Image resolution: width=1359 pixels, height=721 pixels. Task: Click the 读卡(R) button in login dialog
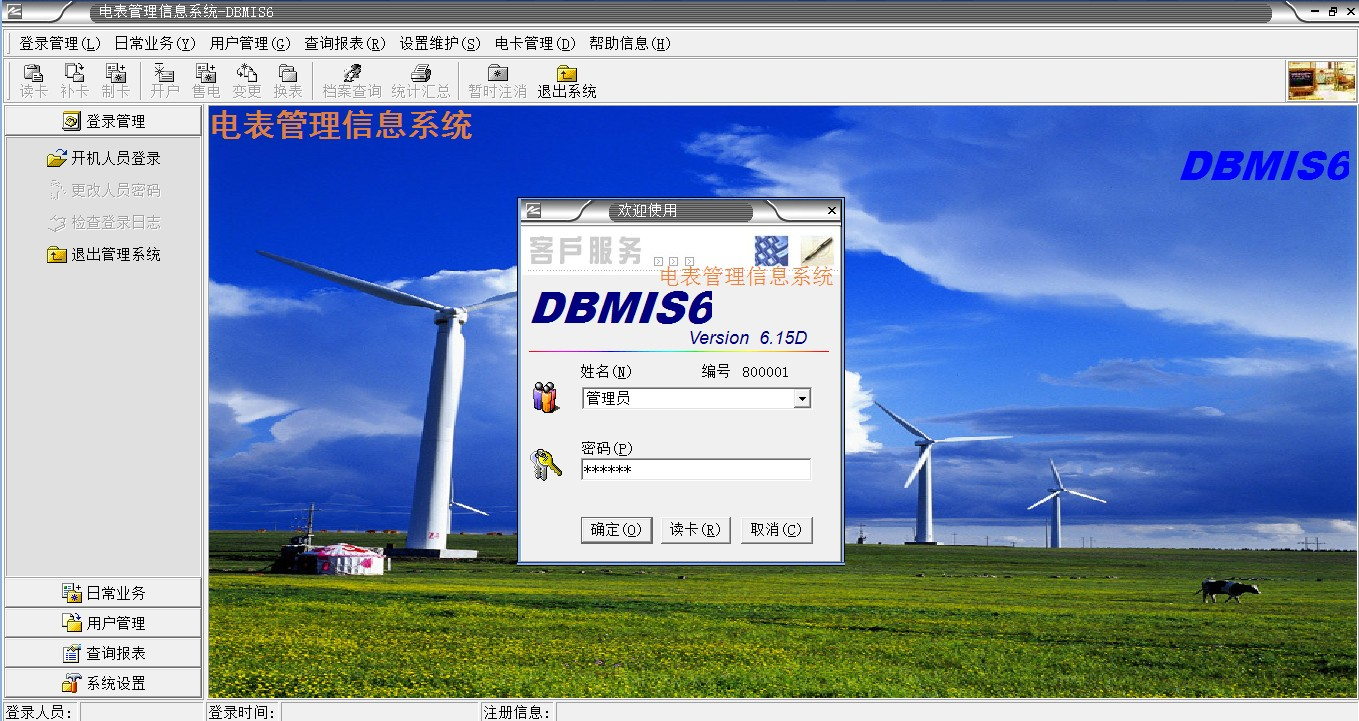click(695, 530)
